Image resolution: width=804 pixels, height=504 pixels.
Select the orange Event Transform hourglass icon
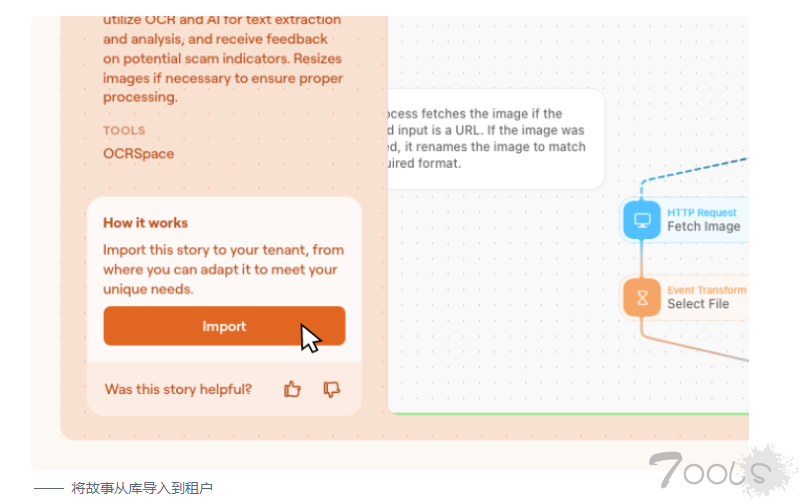642,298
